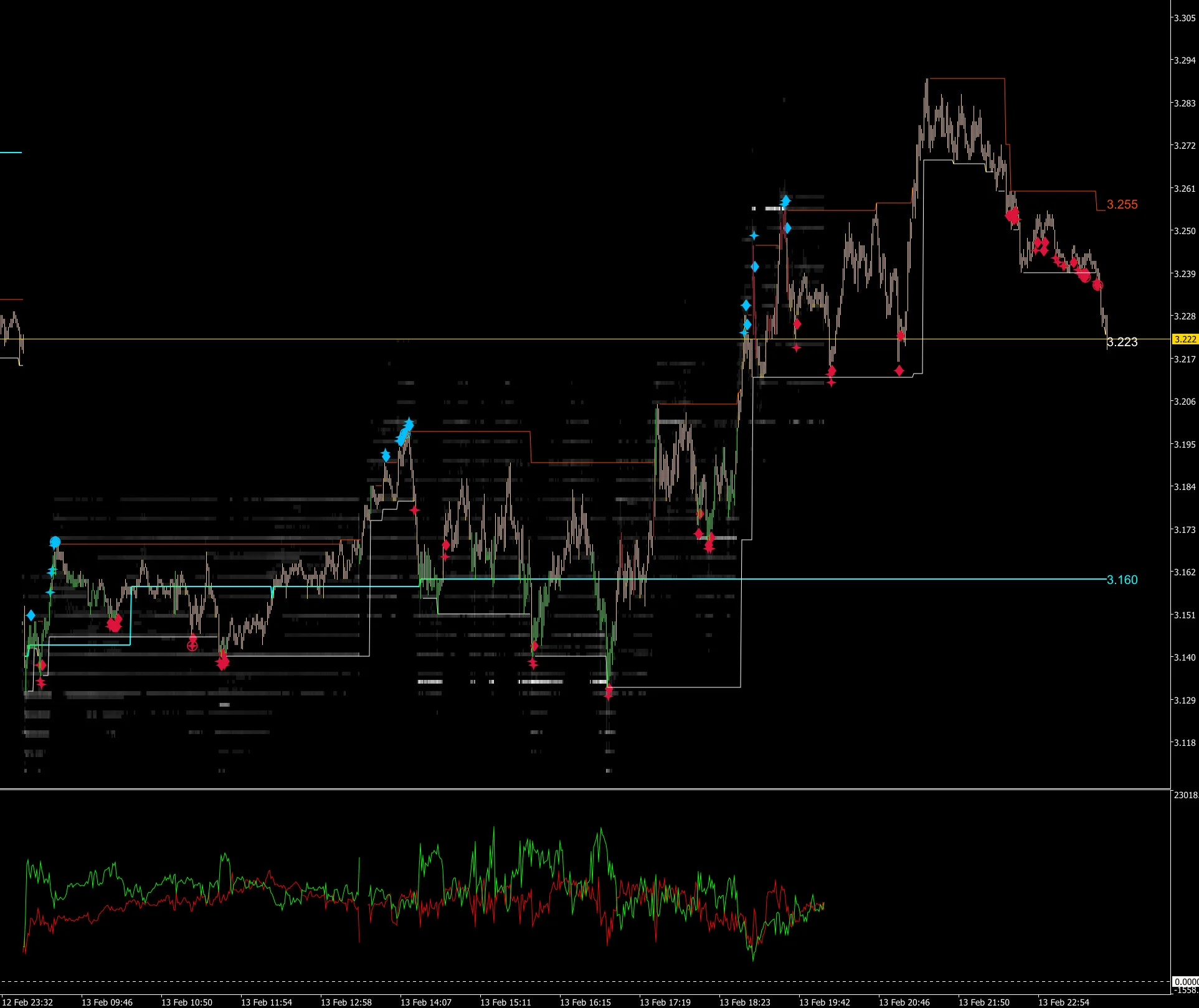Click the 13 Feb 18:23 time label
Screen dimensions: 1199x1008
tap(744, 1002)
